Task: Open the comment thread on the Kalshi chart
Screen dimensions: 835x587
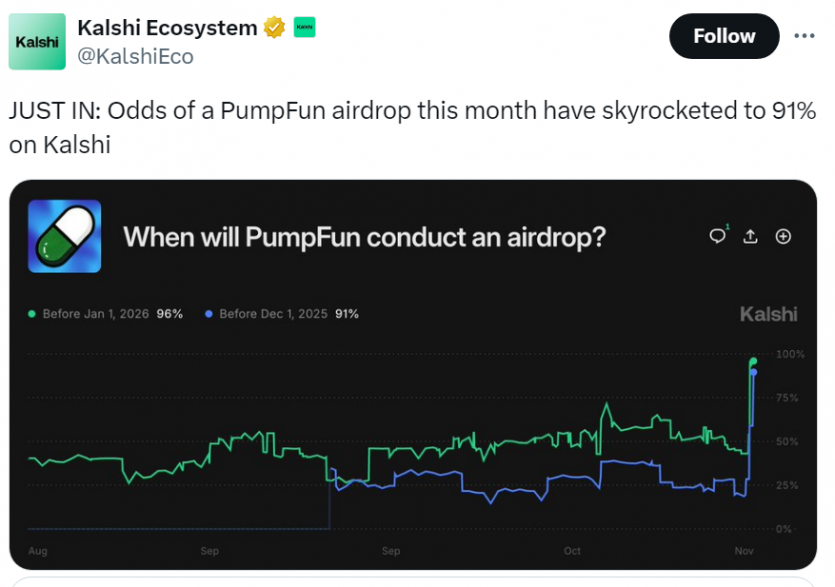Action: pyautogui.click(x=717, y=236)
